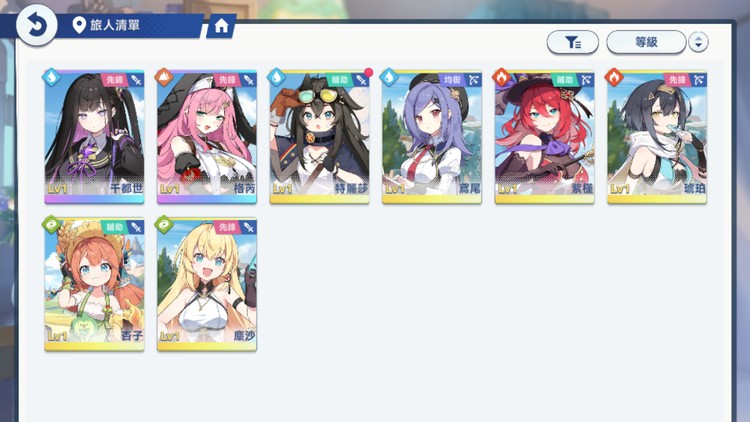Go to the home screen icon
The height and width of the screenshot is (422, 750).
point(221,26)
